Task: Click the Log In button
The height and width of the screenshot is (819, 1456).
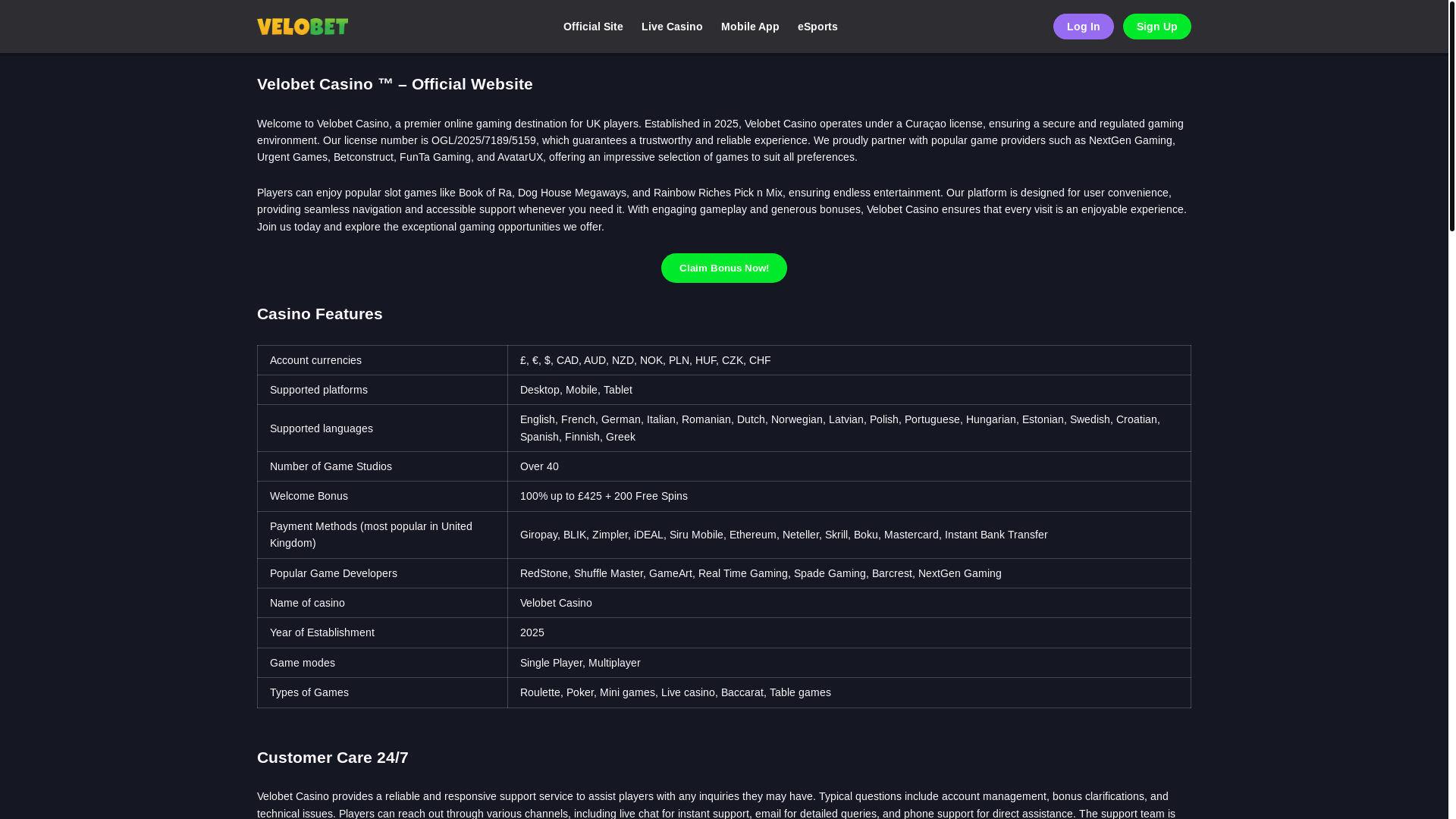Action: point(1083,27)
